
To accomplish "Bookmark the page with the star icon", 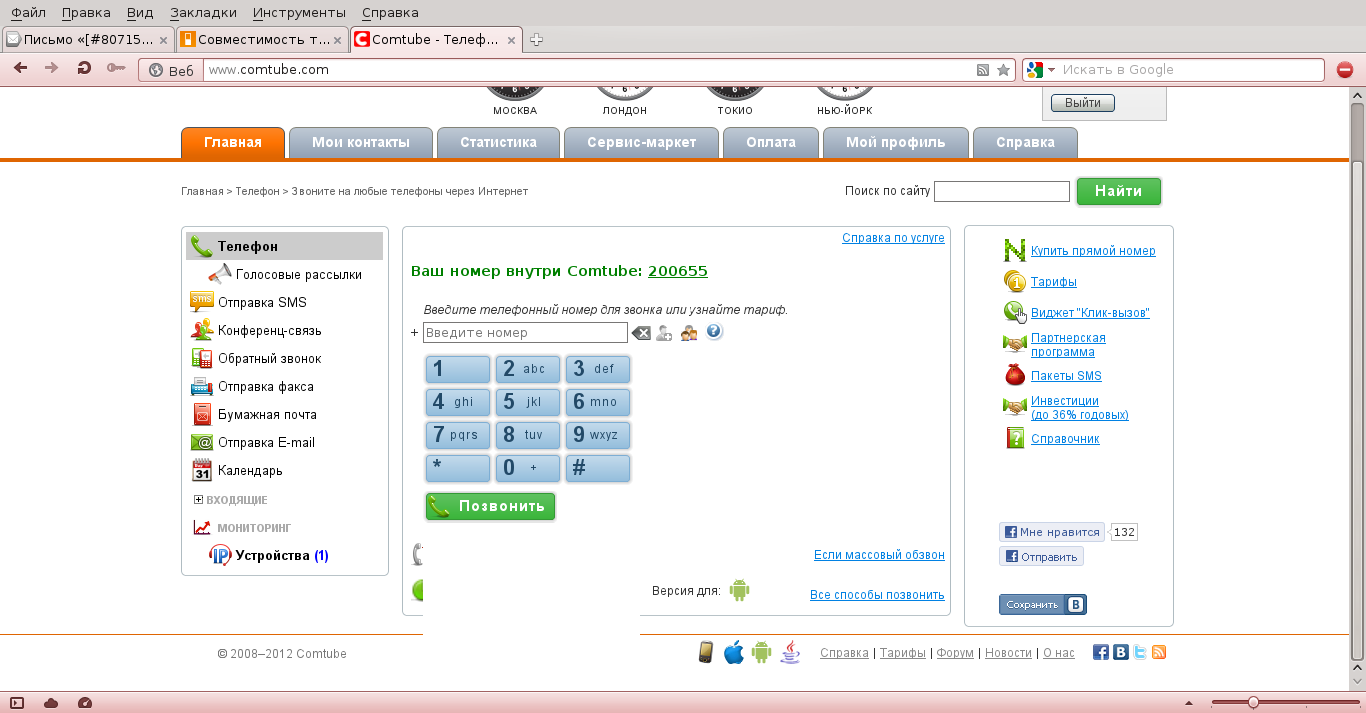I will pos(1003,70).
